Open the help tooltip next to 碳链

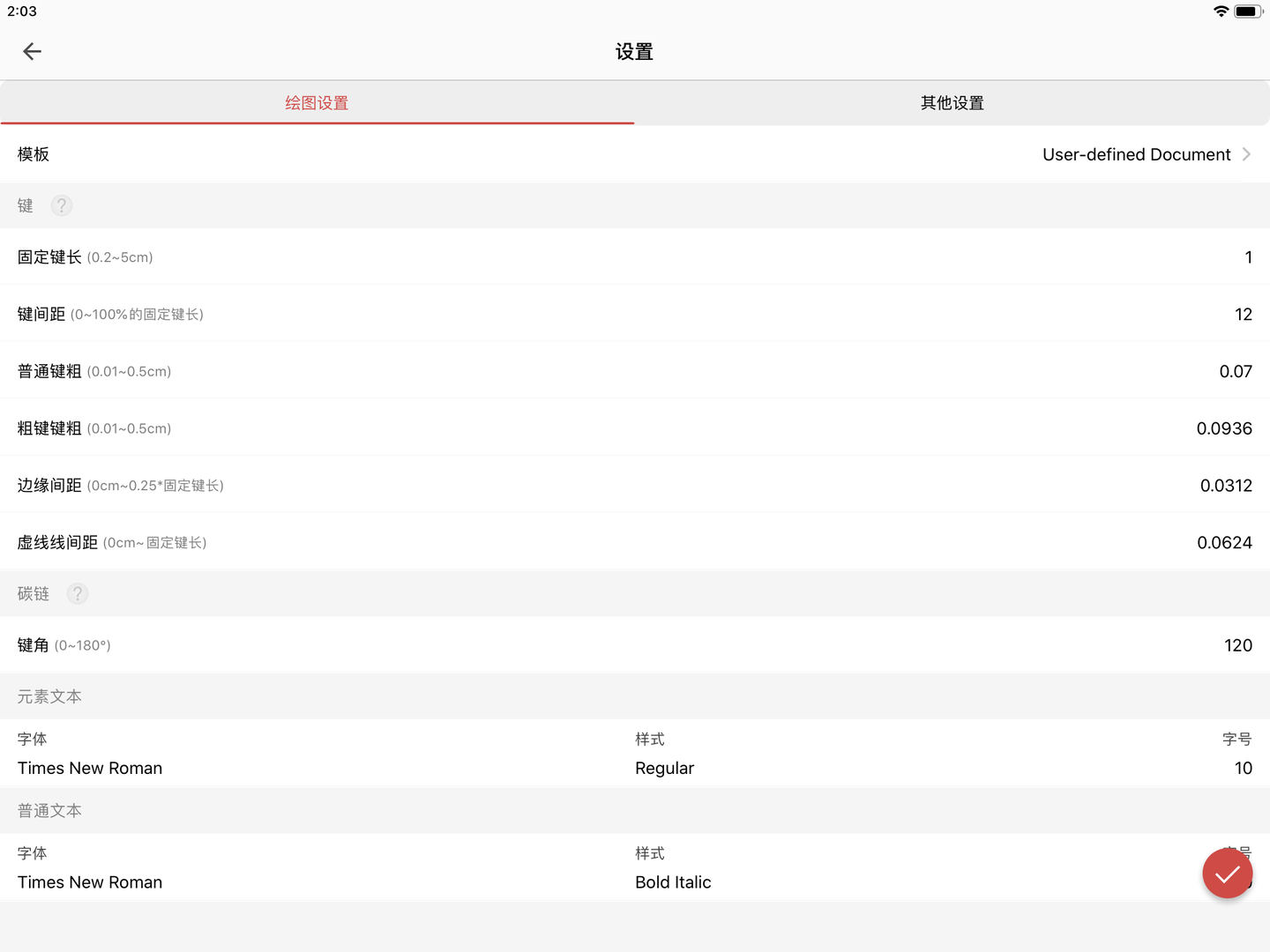[77, 593]
